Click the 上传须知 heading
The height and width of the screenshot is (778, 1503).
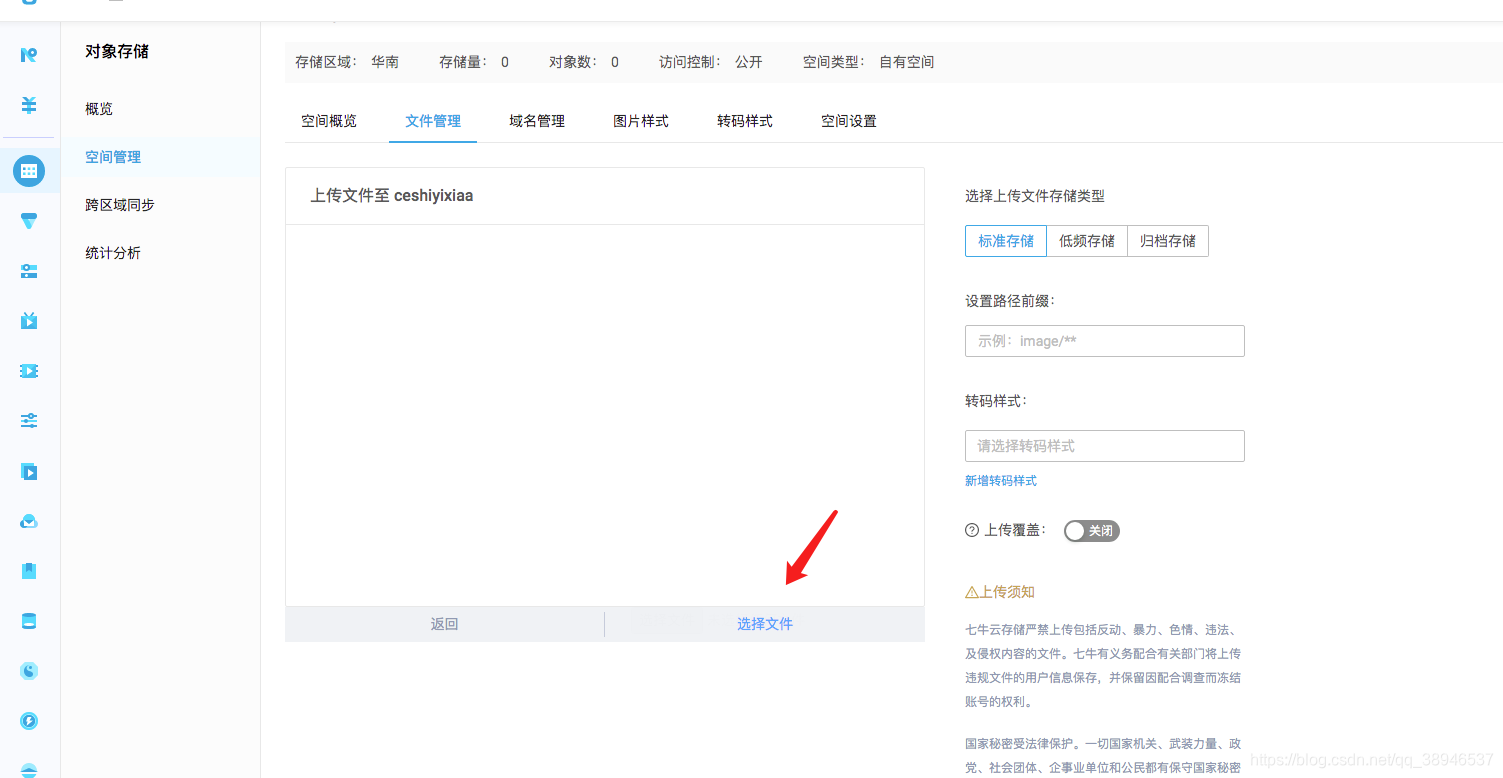click(x=1000, y=592)
